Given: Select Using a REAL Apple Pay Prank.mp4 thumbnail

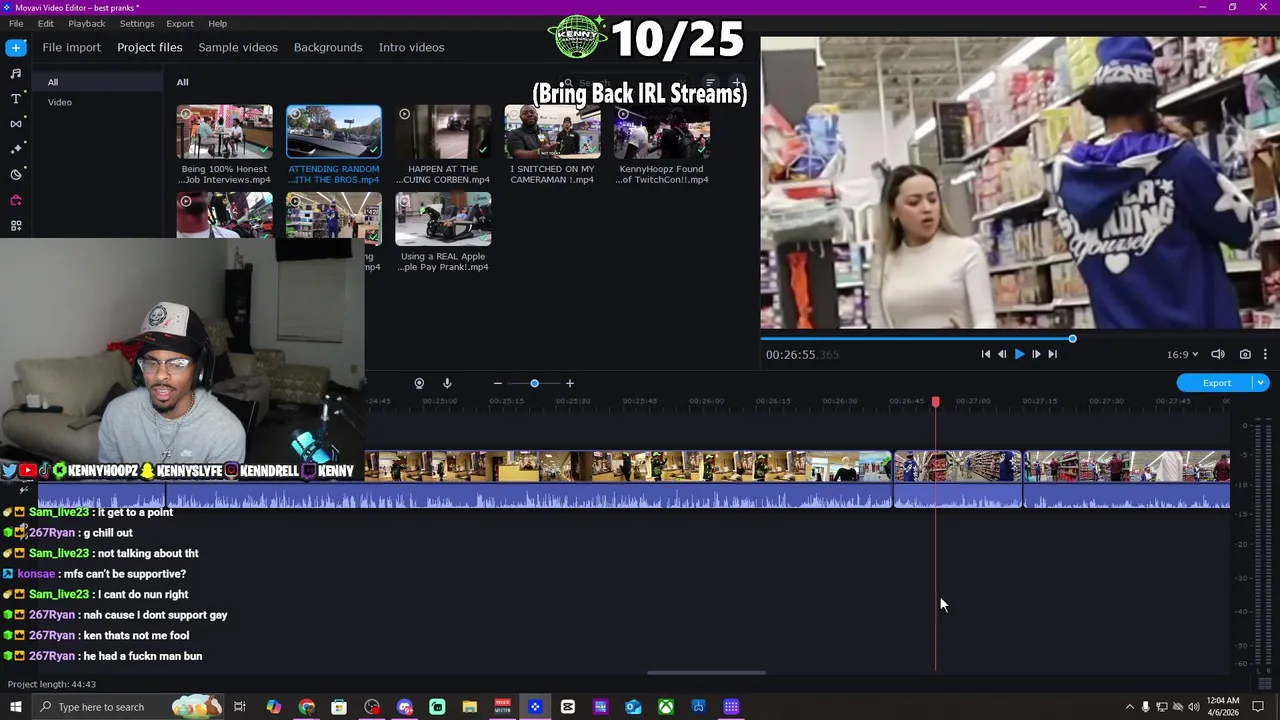Looking at the screenshot, I should pyautogui.click(x=443, y=219).
